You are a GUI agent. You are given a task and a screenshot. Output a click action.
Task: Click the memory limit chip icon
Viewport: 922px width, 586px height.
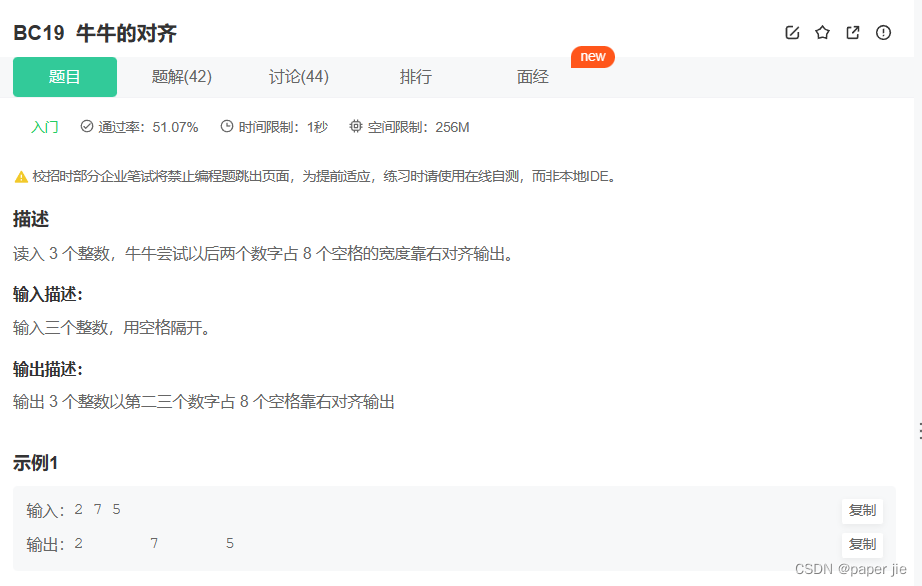tap(356, 126)
